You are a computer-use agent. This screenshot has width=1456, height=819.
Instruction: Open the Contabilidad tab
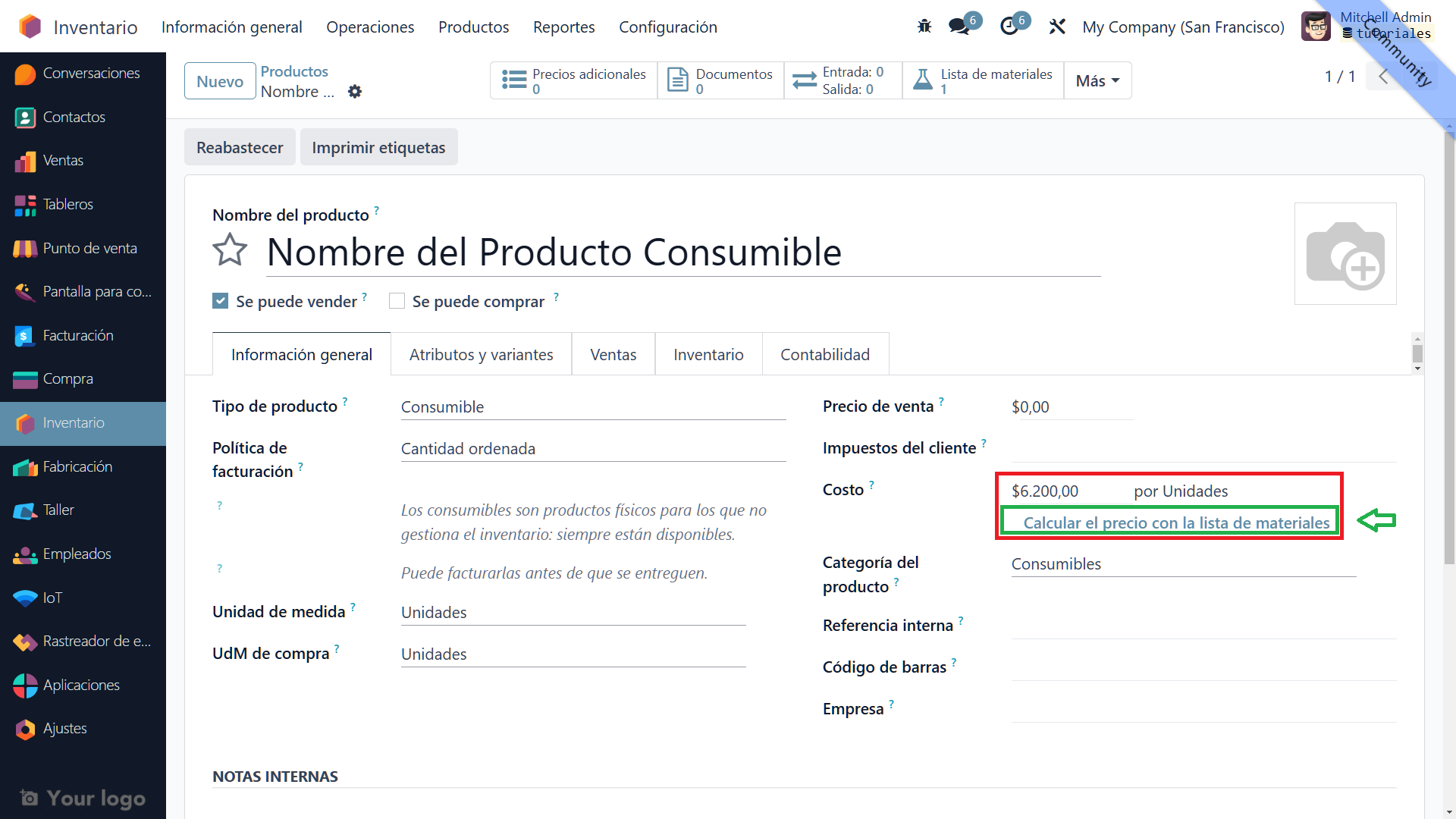[x=824, y=354]
